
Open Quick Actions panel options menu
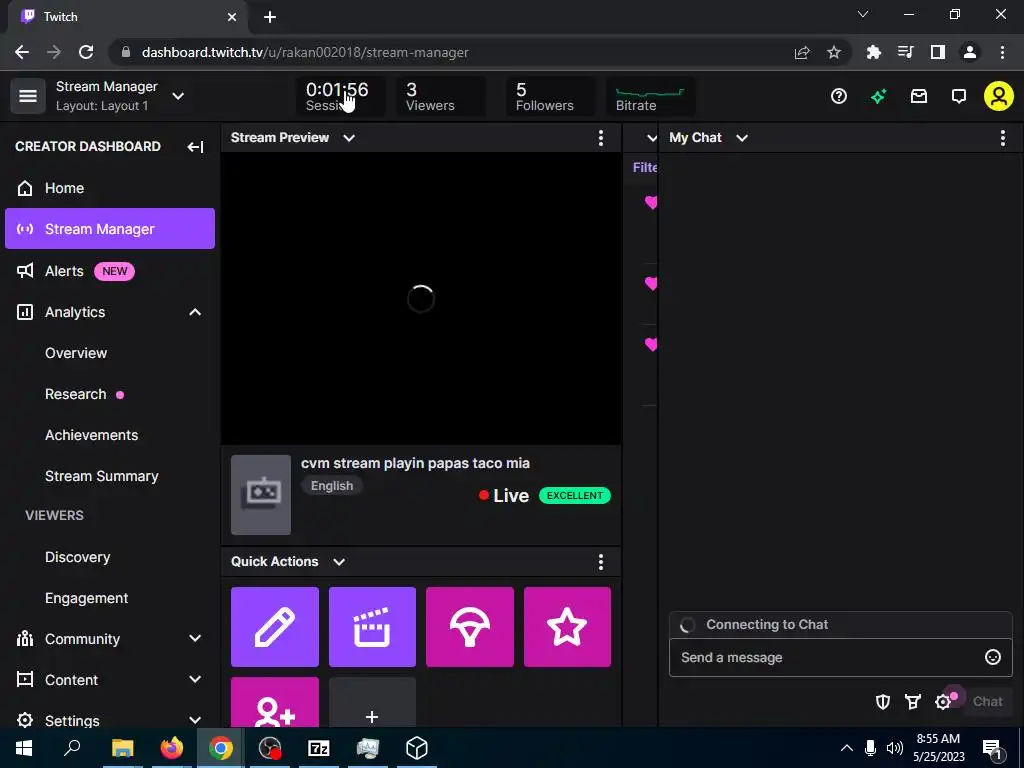tap(601, 562)
